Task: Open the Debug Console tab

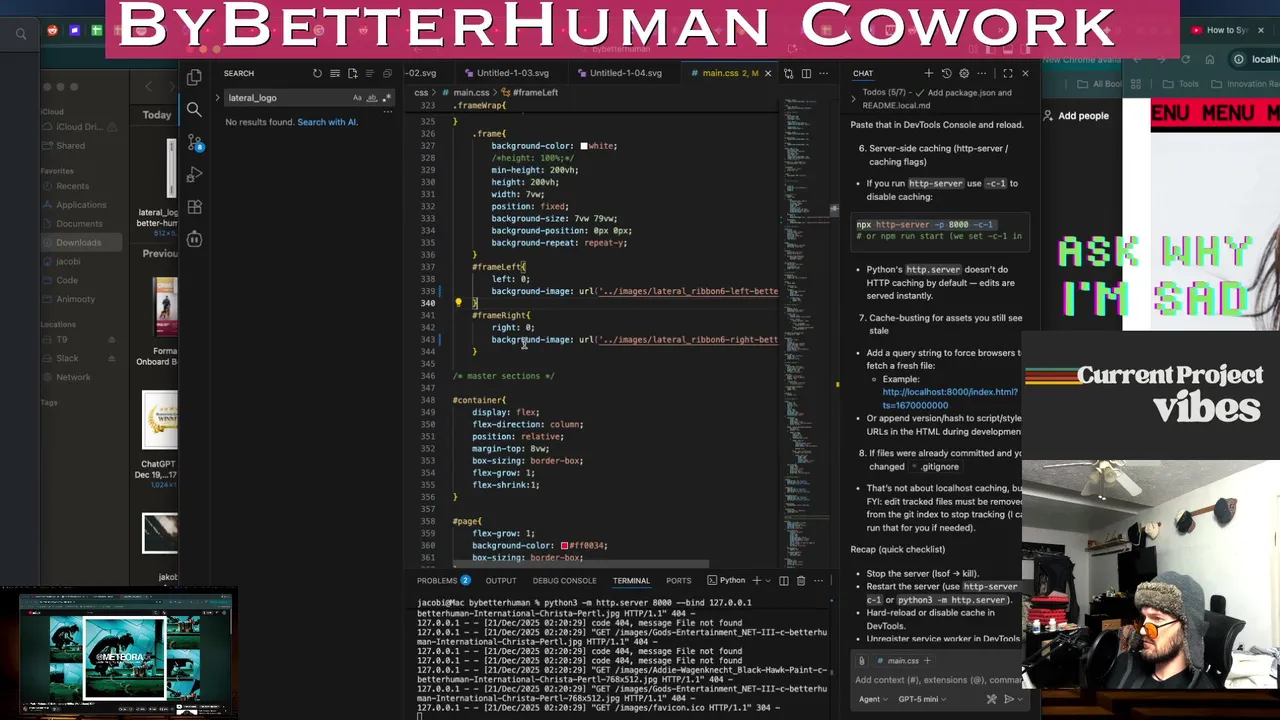Action: coord(564,581)
